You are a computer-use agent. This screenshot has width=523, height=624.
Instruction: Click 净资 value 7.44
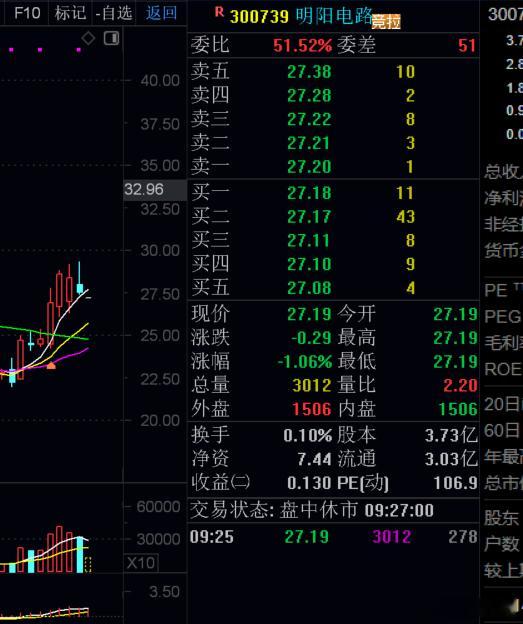(314, 460)
